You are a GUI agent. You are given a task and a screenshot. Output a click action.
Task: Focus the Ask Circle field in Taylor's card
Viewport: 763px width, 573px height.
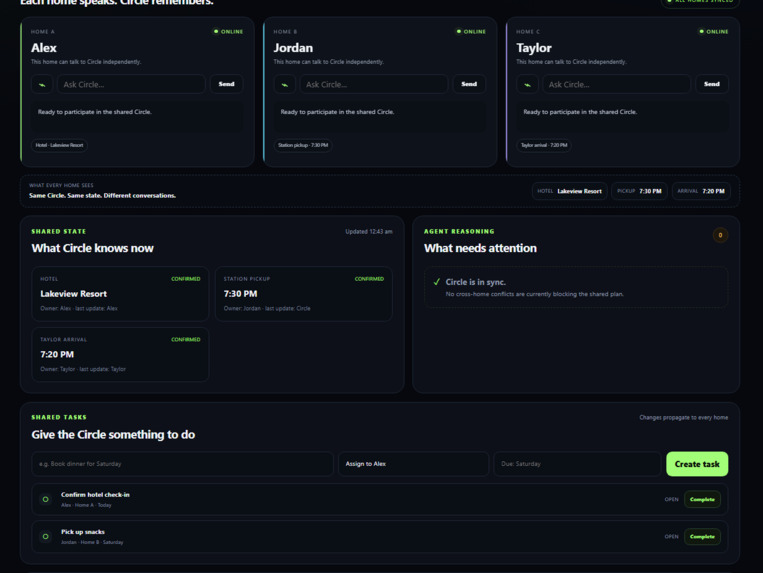click(617, 85)
